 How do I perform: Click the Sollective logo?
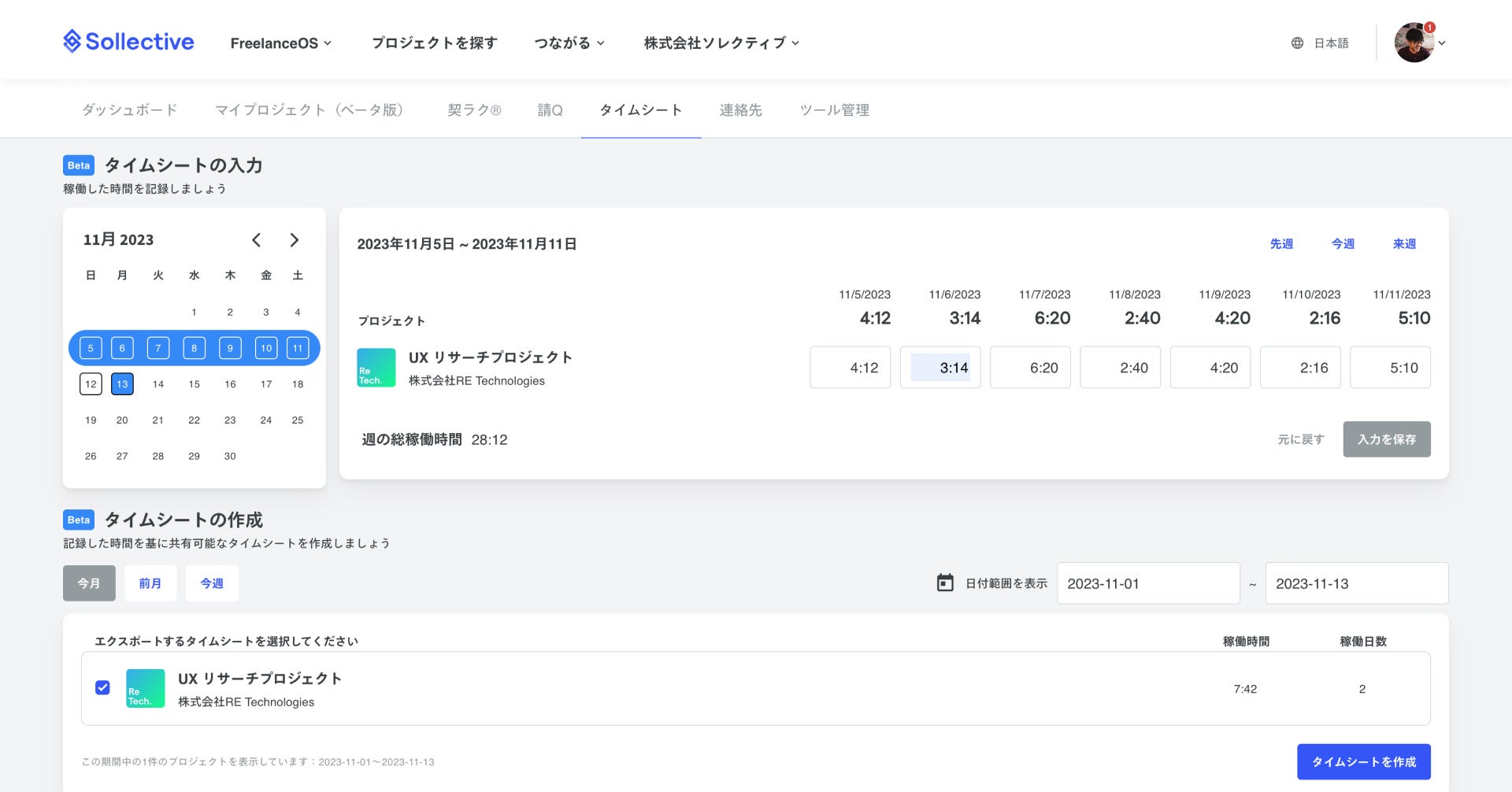point(128,42)
